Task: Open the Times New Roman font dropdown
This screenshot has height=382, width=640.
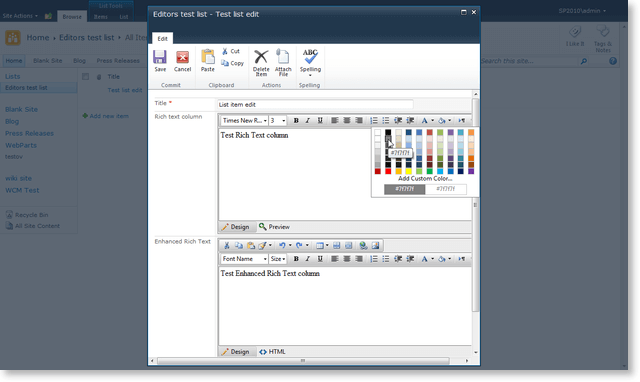Action: click(x=244, y=120)
